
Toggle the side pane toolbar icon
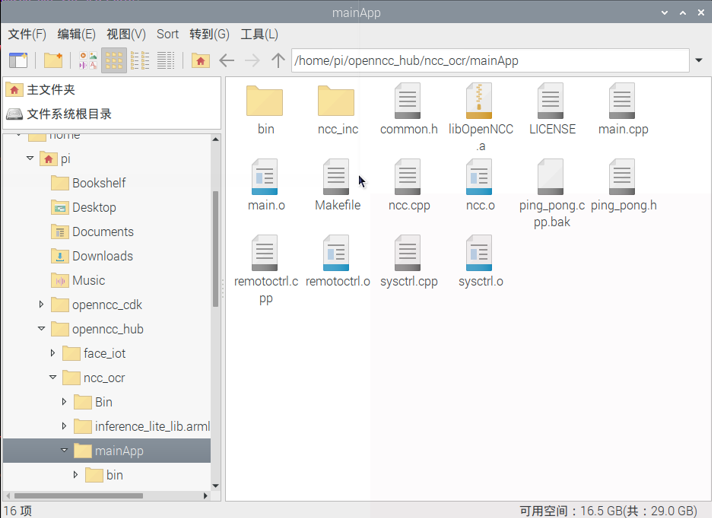(x=18, y=60)
